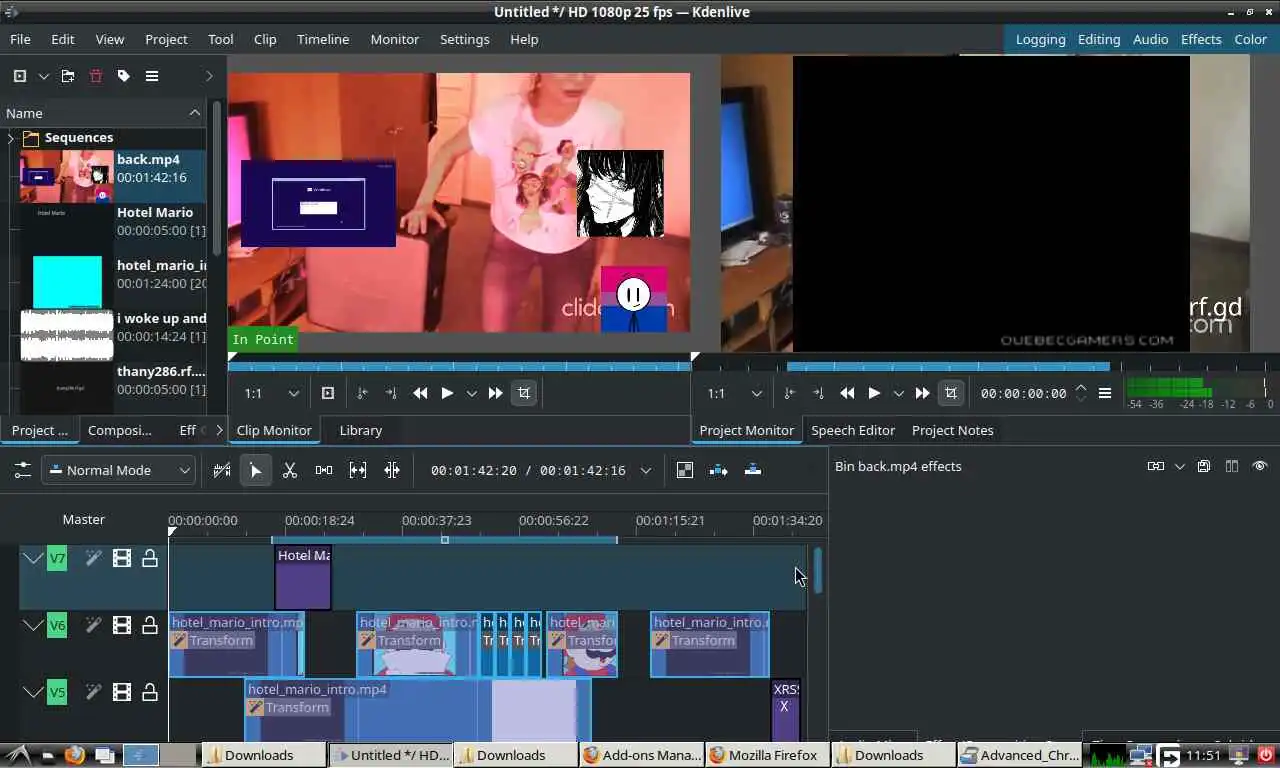Open the Clip menu
The image size is (1280, 768).
pyautogui.click(x=265, y=39)
